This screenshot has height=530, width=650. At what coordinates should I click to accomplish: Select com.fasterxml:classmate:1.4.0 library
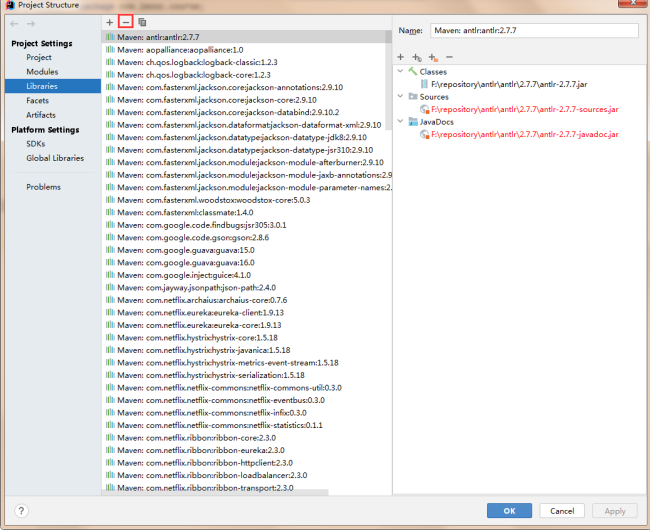coord(247,213)
